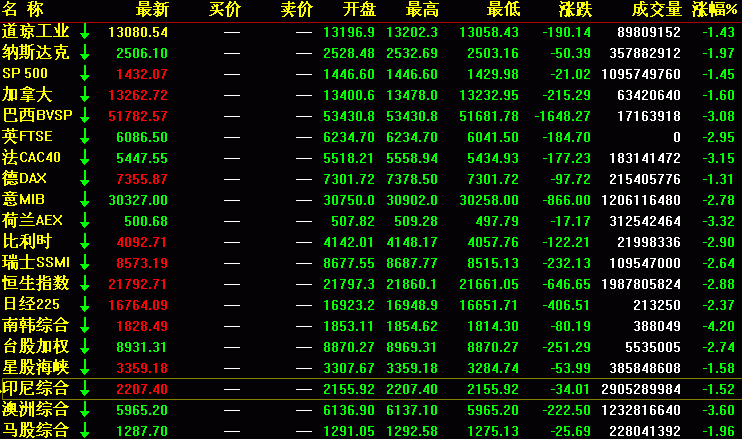Click the down arrow beside 巴西BVSP
Viewport: 742px width, 440px height.
[x=85, y=115]
